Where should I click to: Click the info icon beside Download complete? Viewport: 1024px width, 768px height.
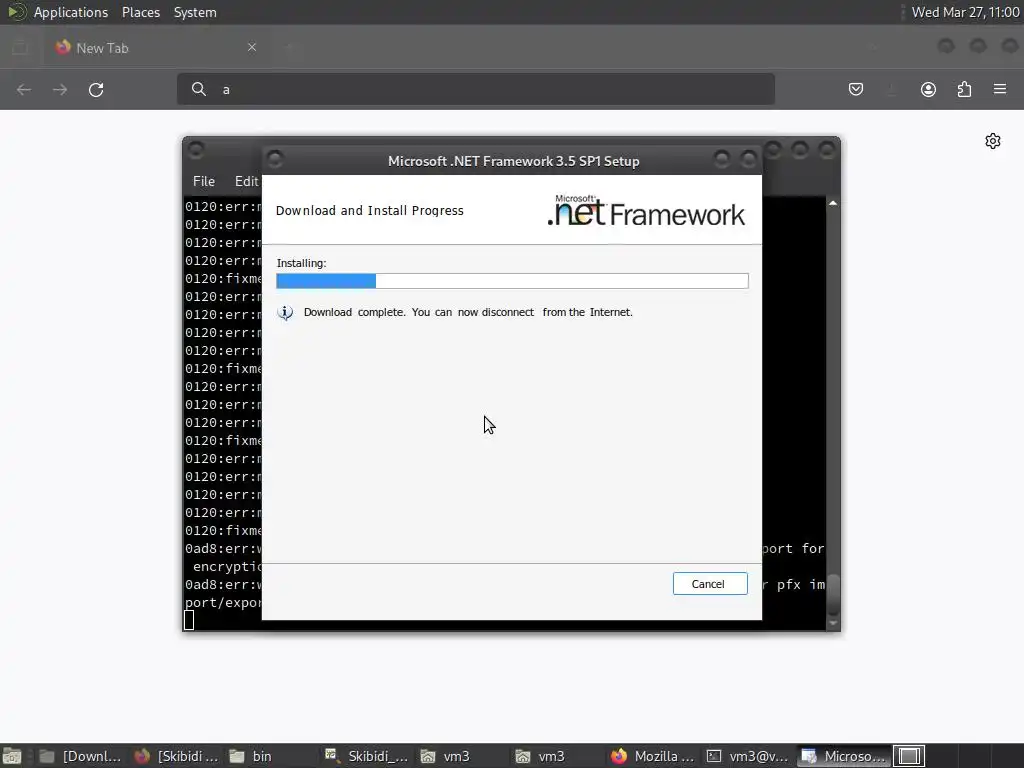[x=285, y=312]
